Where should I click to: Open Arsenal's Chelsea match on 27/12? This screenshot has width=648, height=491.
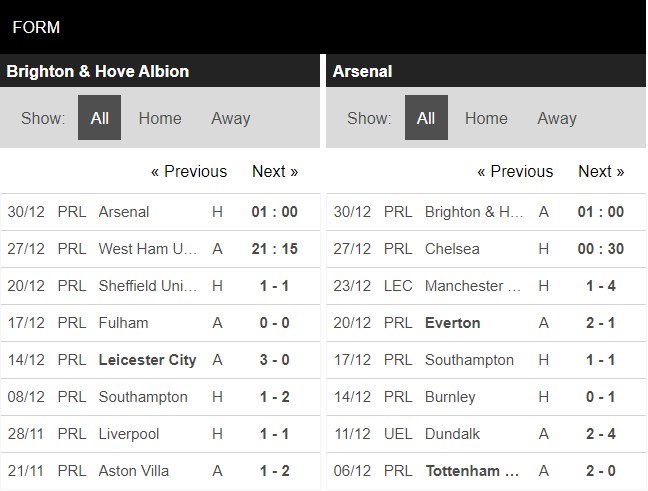coord(452,249)
